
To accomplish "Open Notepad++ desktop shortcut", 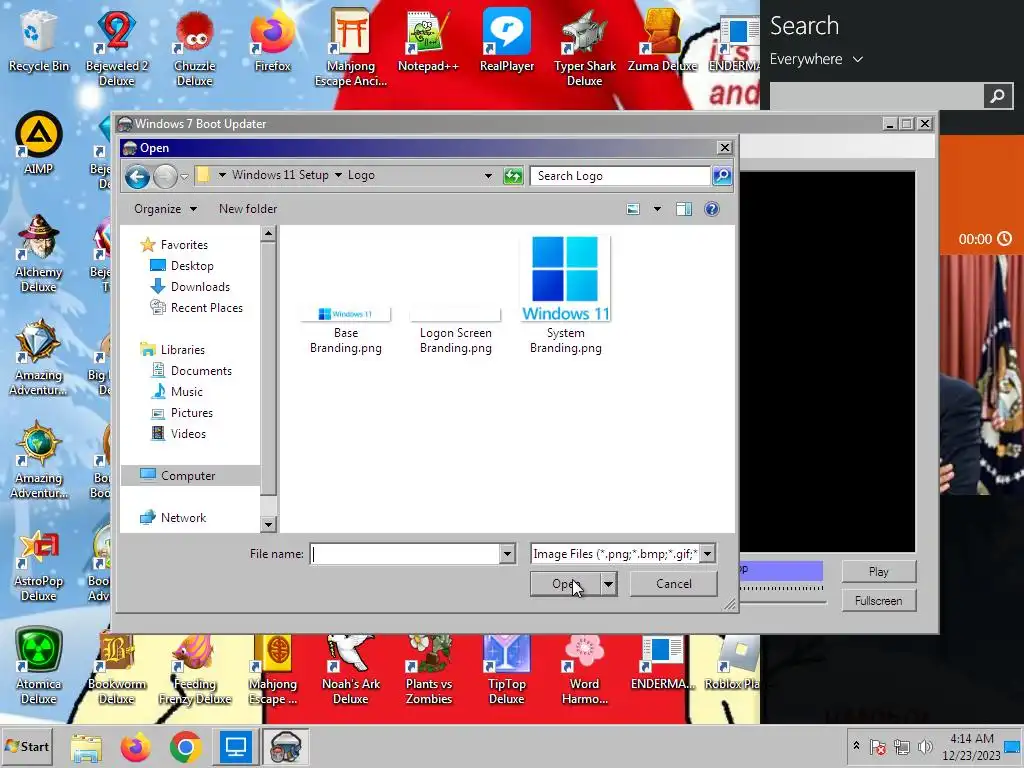I will (428, 40).
